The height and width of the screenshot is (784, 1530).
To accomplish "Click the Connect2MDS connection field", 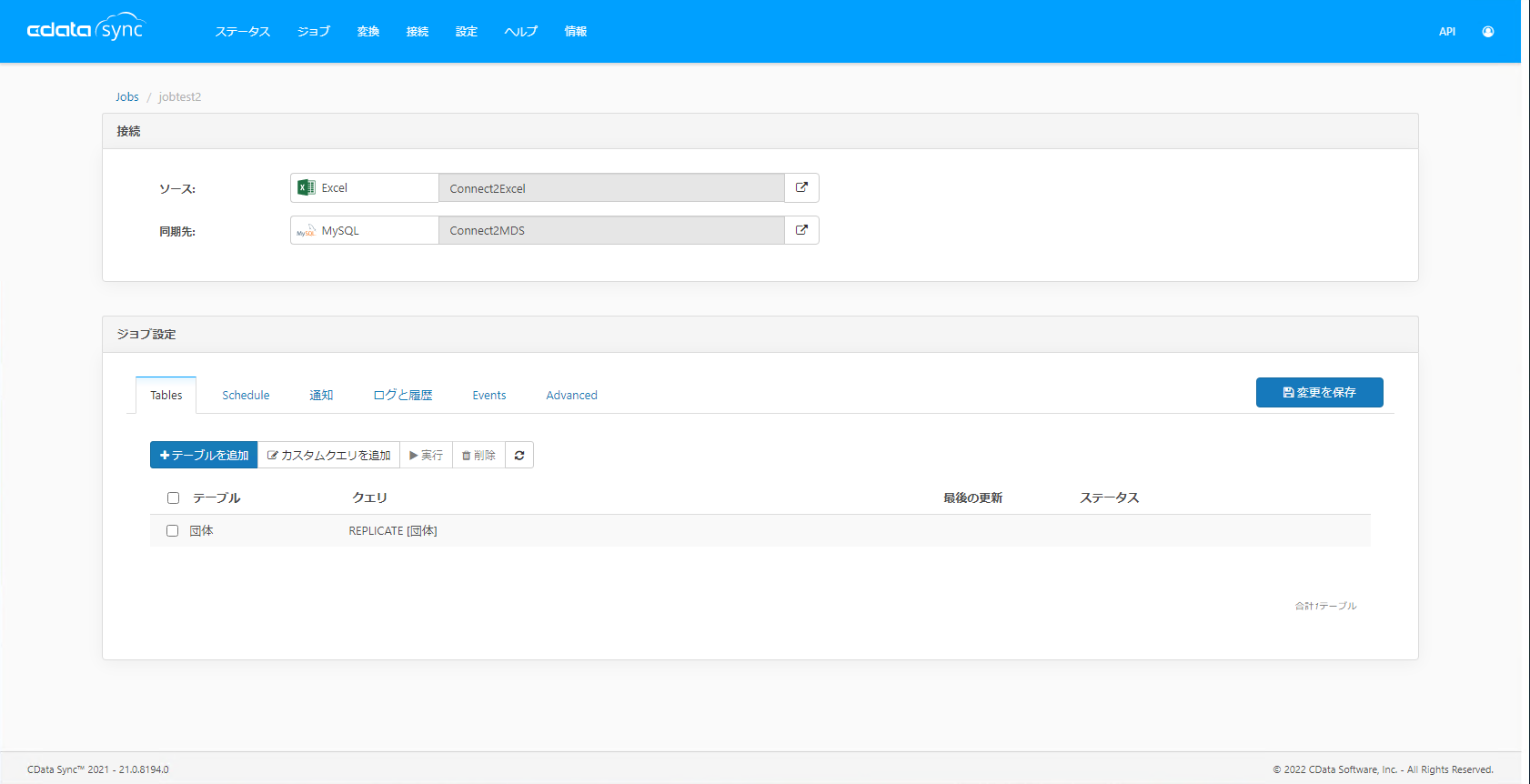I will [x=611, y=230].
